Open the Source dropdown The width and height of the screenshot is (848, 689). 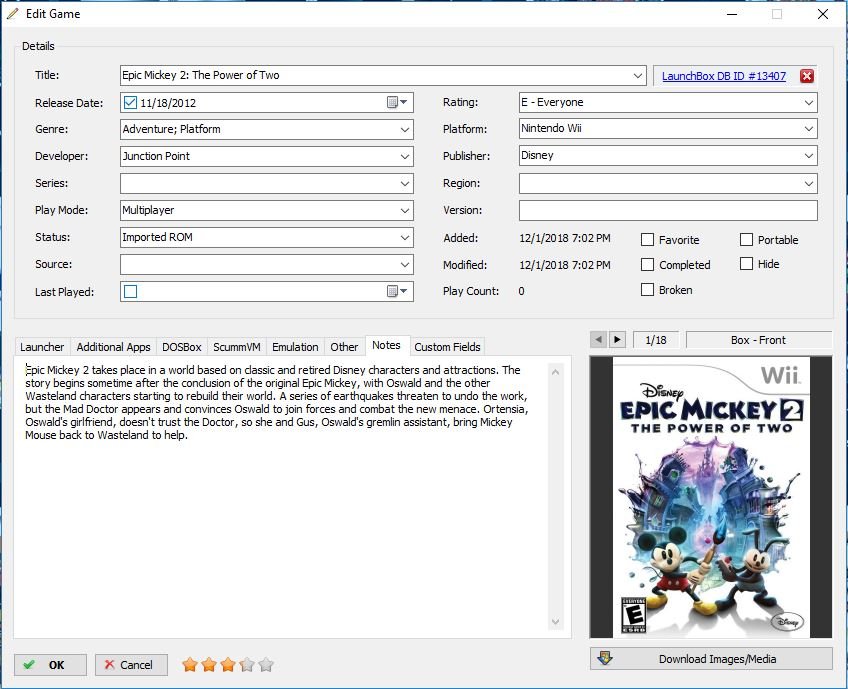405,264
